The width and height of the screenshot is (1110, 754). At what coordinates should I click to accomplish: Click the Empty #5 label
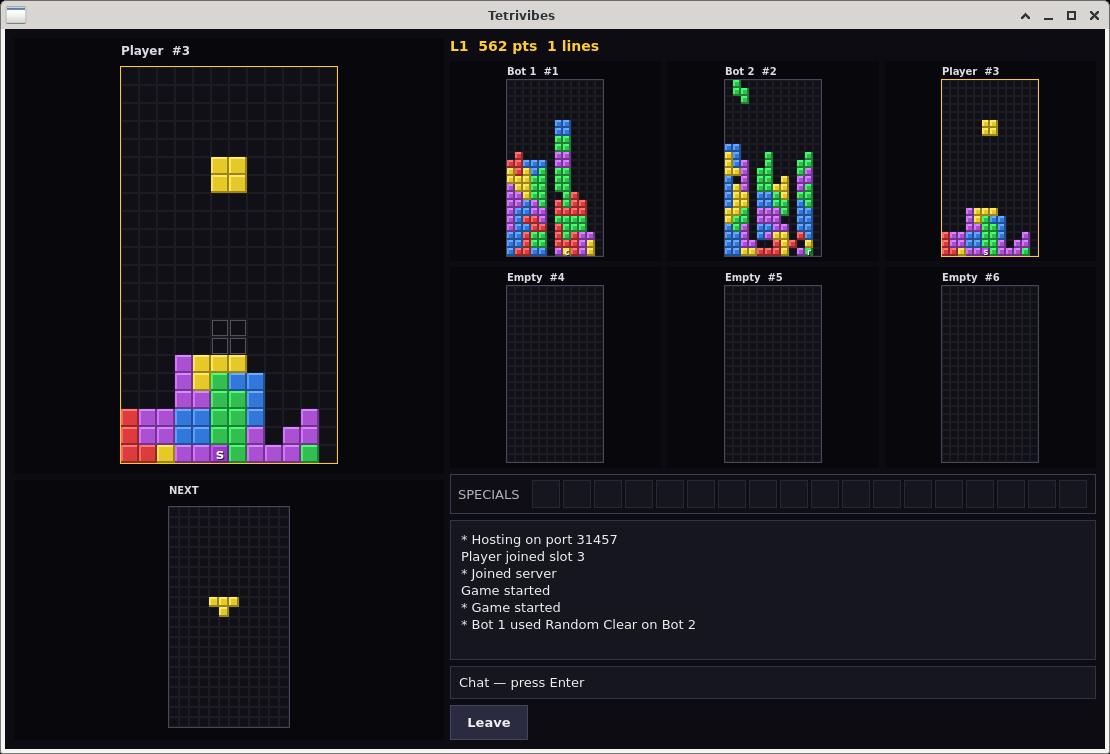pos(753,277)
